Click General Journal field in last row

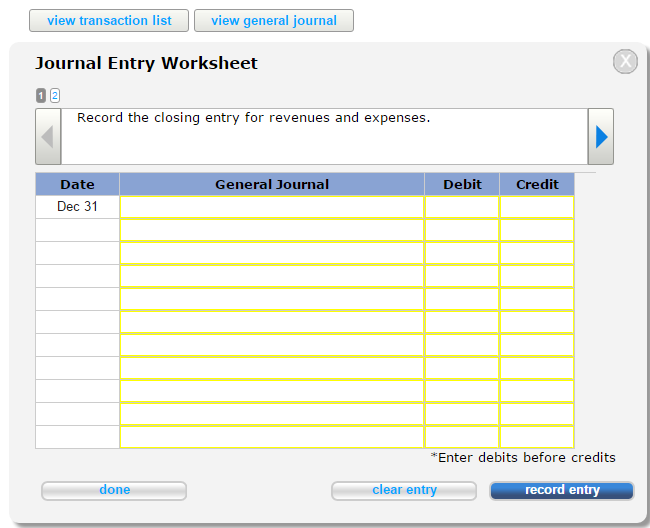click(x=272, y=437)
